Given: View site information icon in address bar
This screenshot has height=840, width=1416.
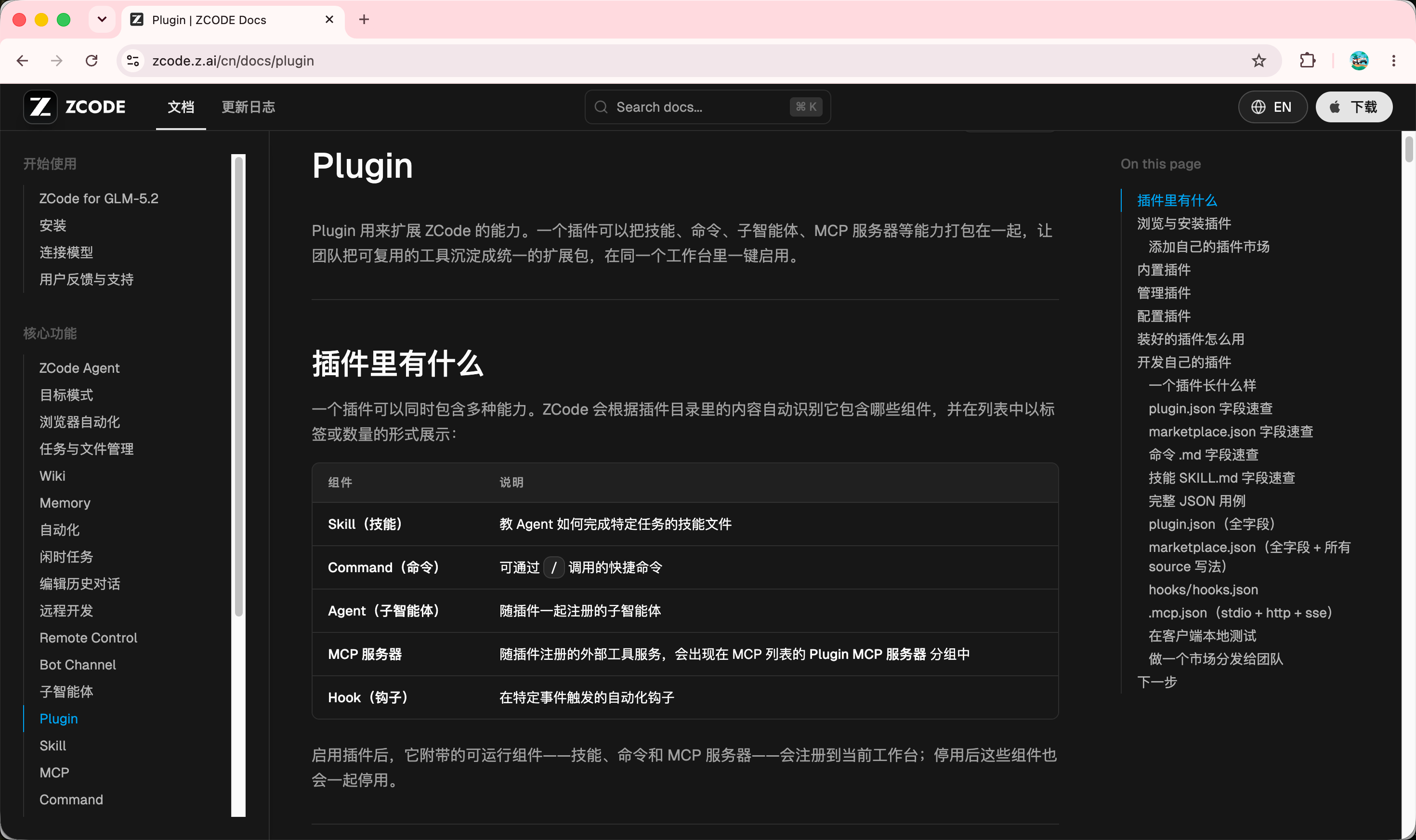Looking at the screenshot, I should click(133, 61).
